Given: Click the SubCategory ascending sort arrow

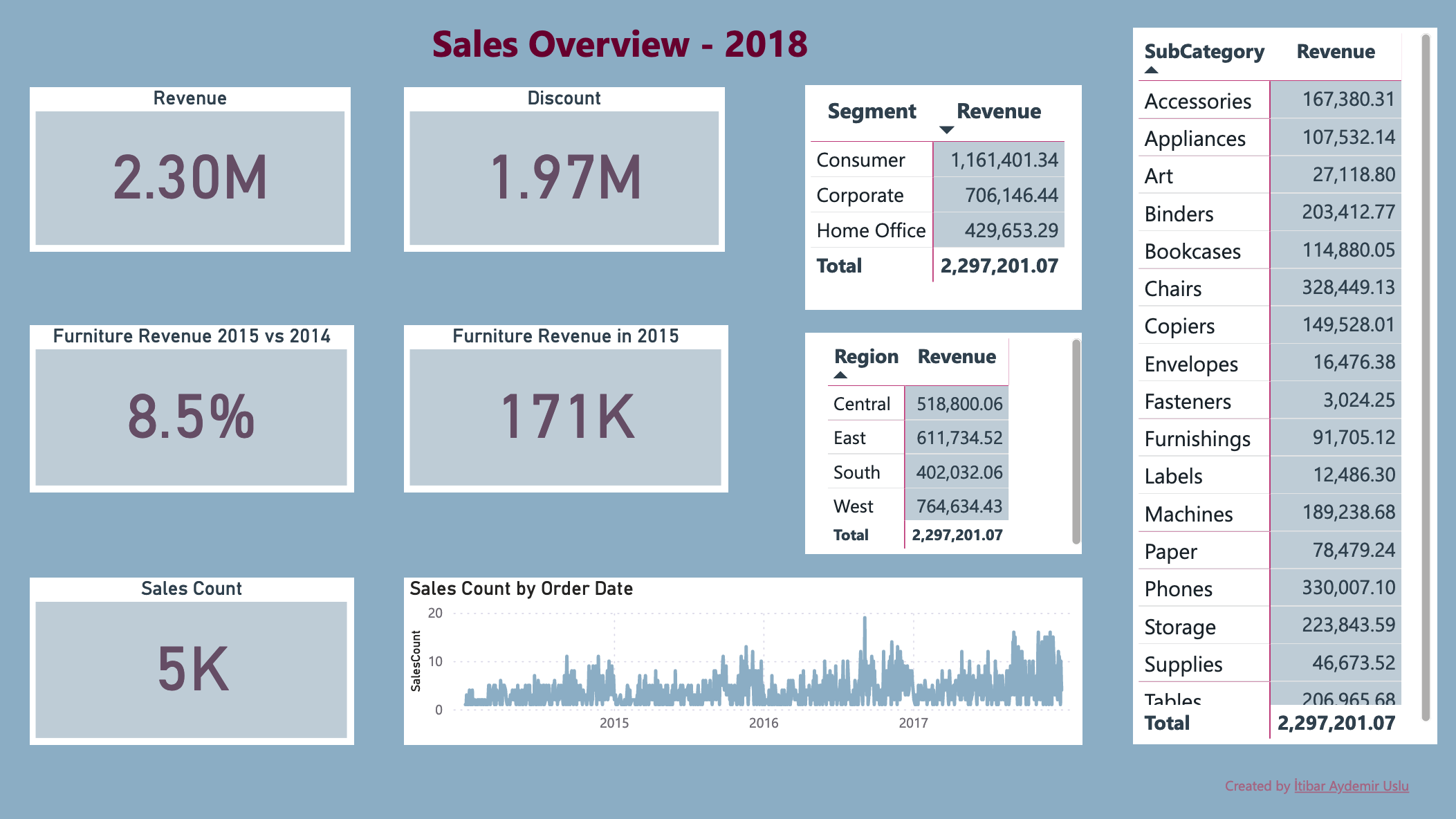Looking at the screenshot, I should pos(1151,70).
